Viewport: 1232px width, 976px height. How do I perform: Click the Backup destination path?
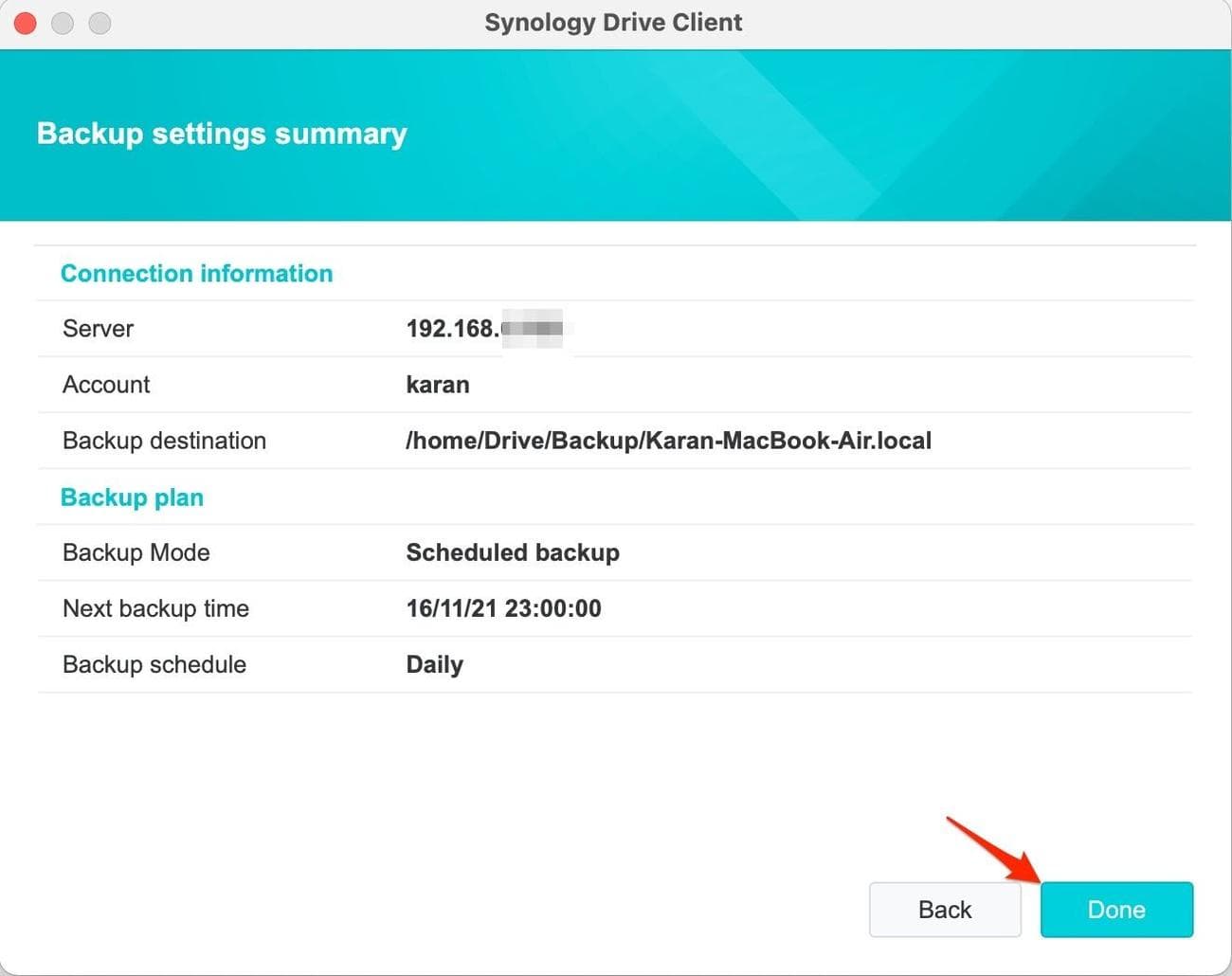pos(164,441)
